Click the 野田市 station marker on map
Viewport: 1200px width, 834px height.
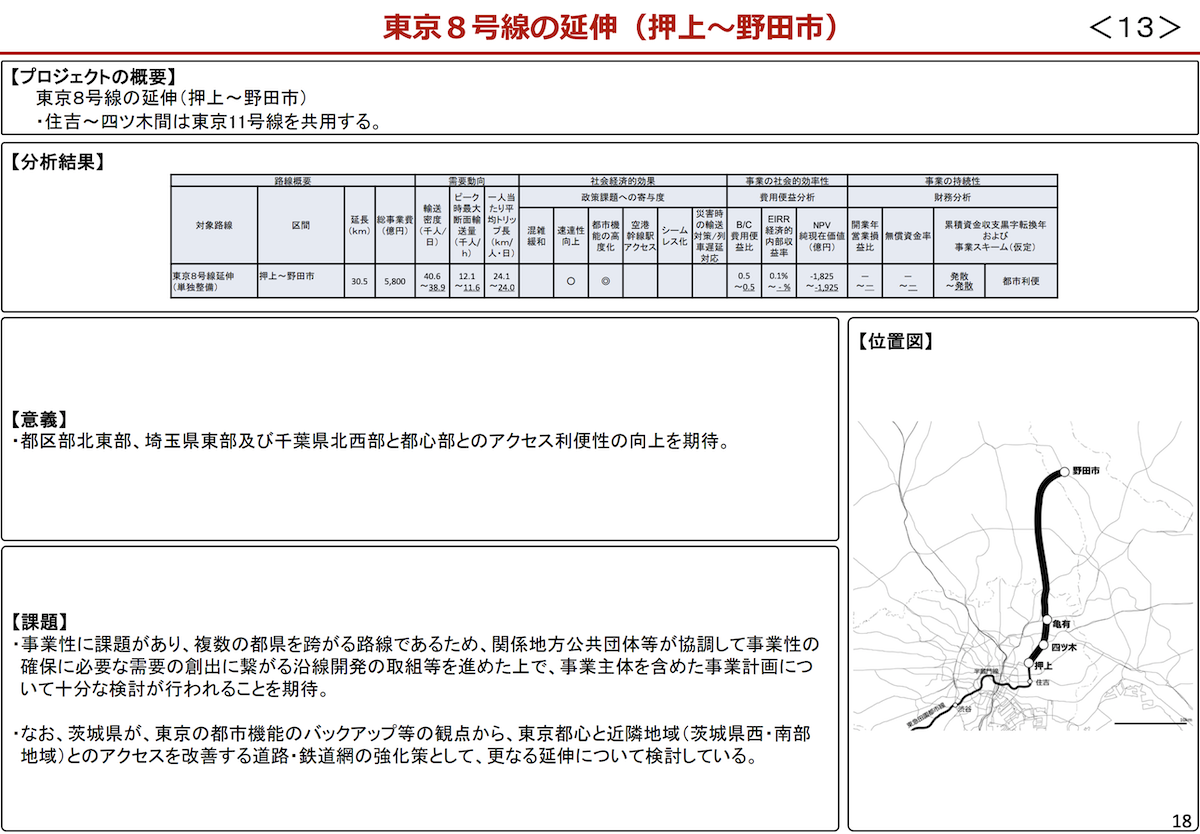(1065, 471)
